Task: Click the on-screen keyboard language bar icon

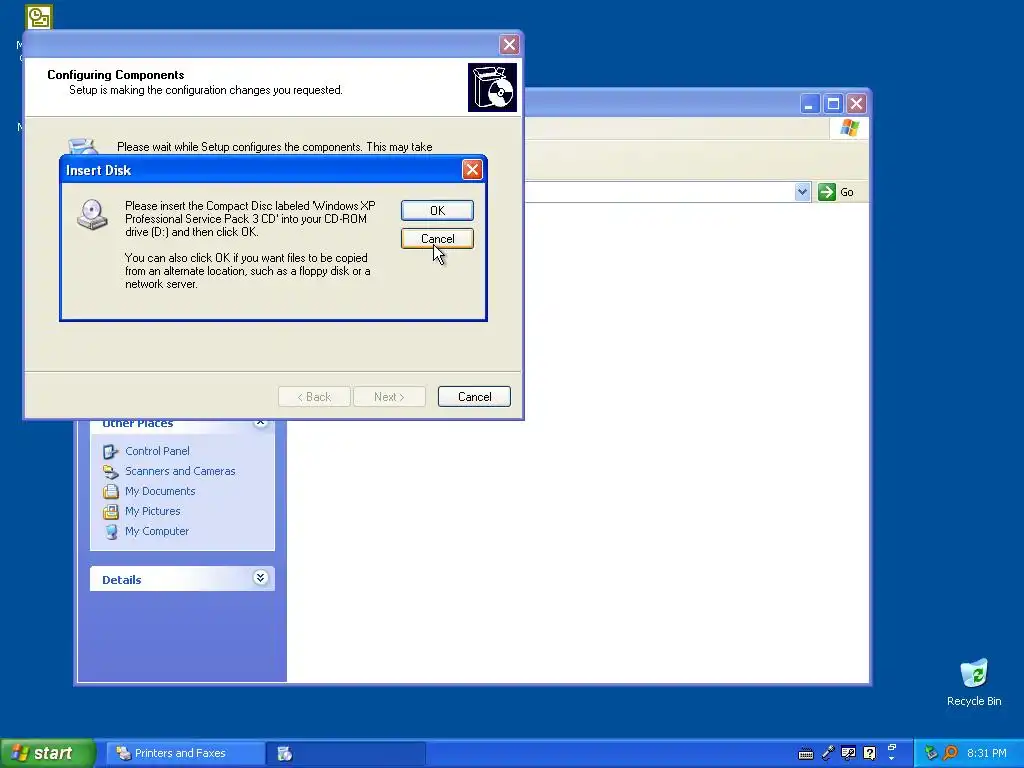Action: tap(806, 754)
